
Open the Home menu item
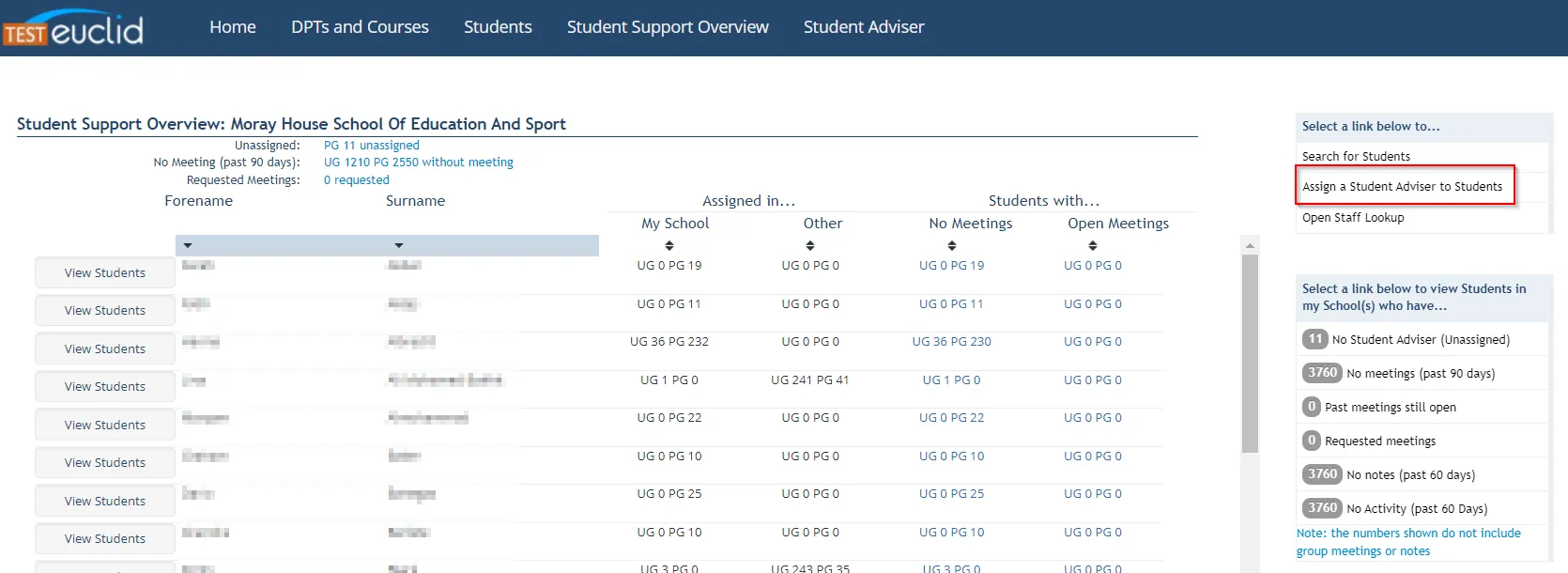click(233, 27)
